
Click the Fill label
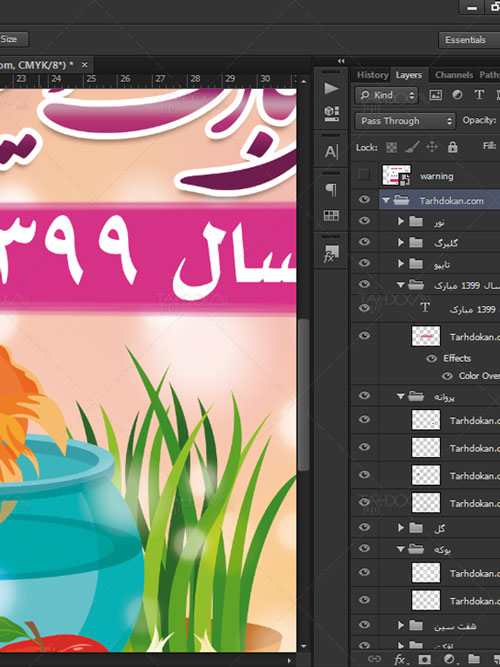pos(489,146)
